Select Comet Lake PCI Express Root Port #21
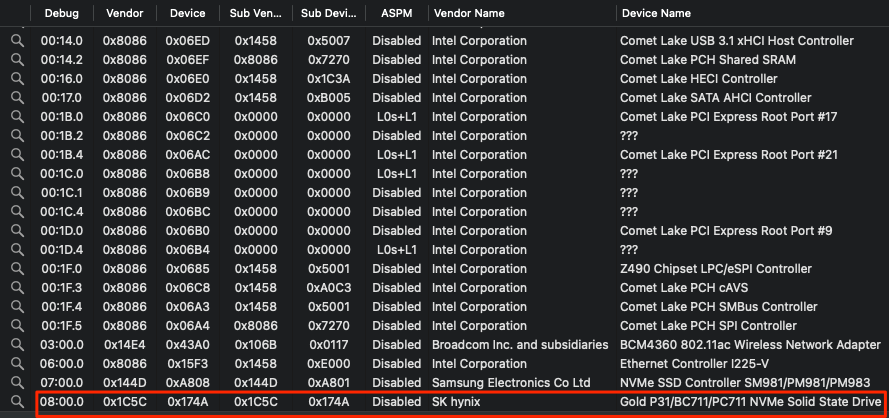 coord(729,155)
